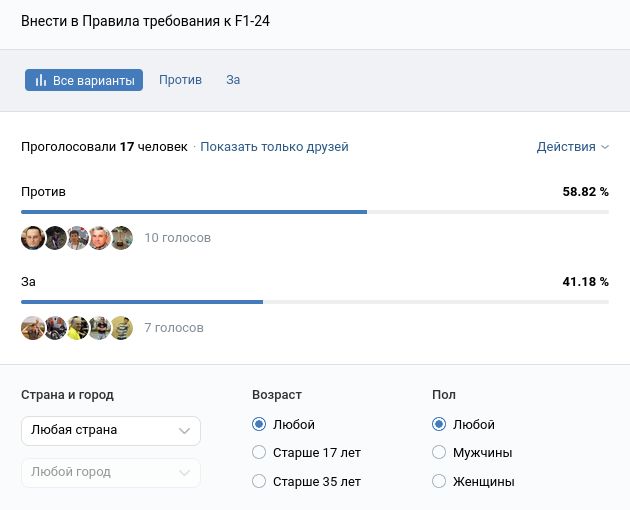The image size is (630, 510).
Task: Open the Против tab
Action: click(180, 80)
